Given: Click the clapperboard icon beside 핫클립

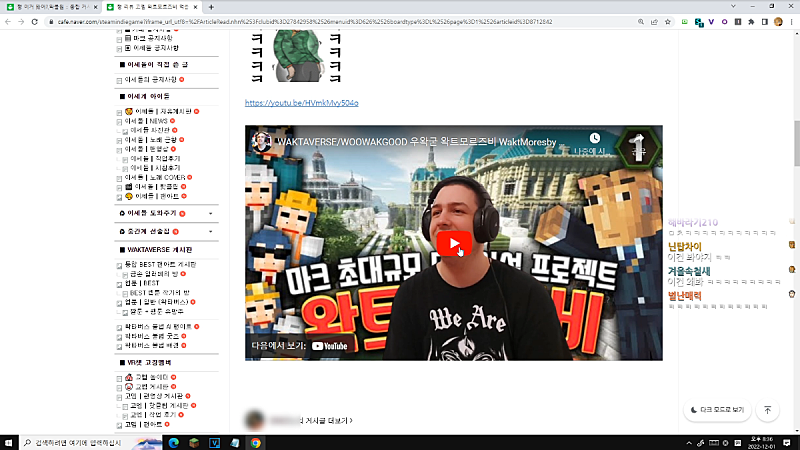Looking at the screenshot, I should [x=129, y=187].
